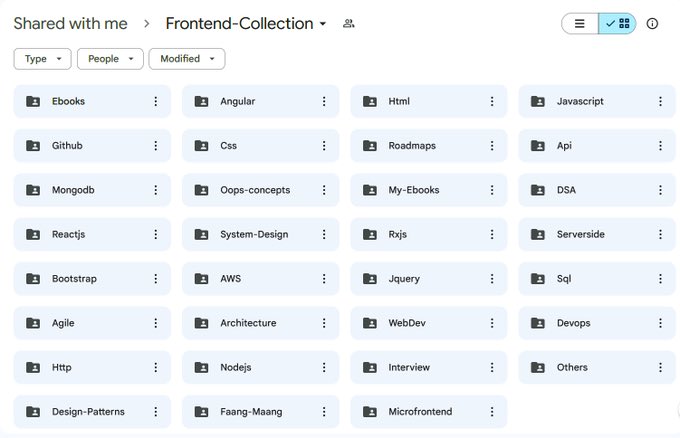Open more actions for Github folder
This screenshot has width=680, height=438.
(156, 146)
